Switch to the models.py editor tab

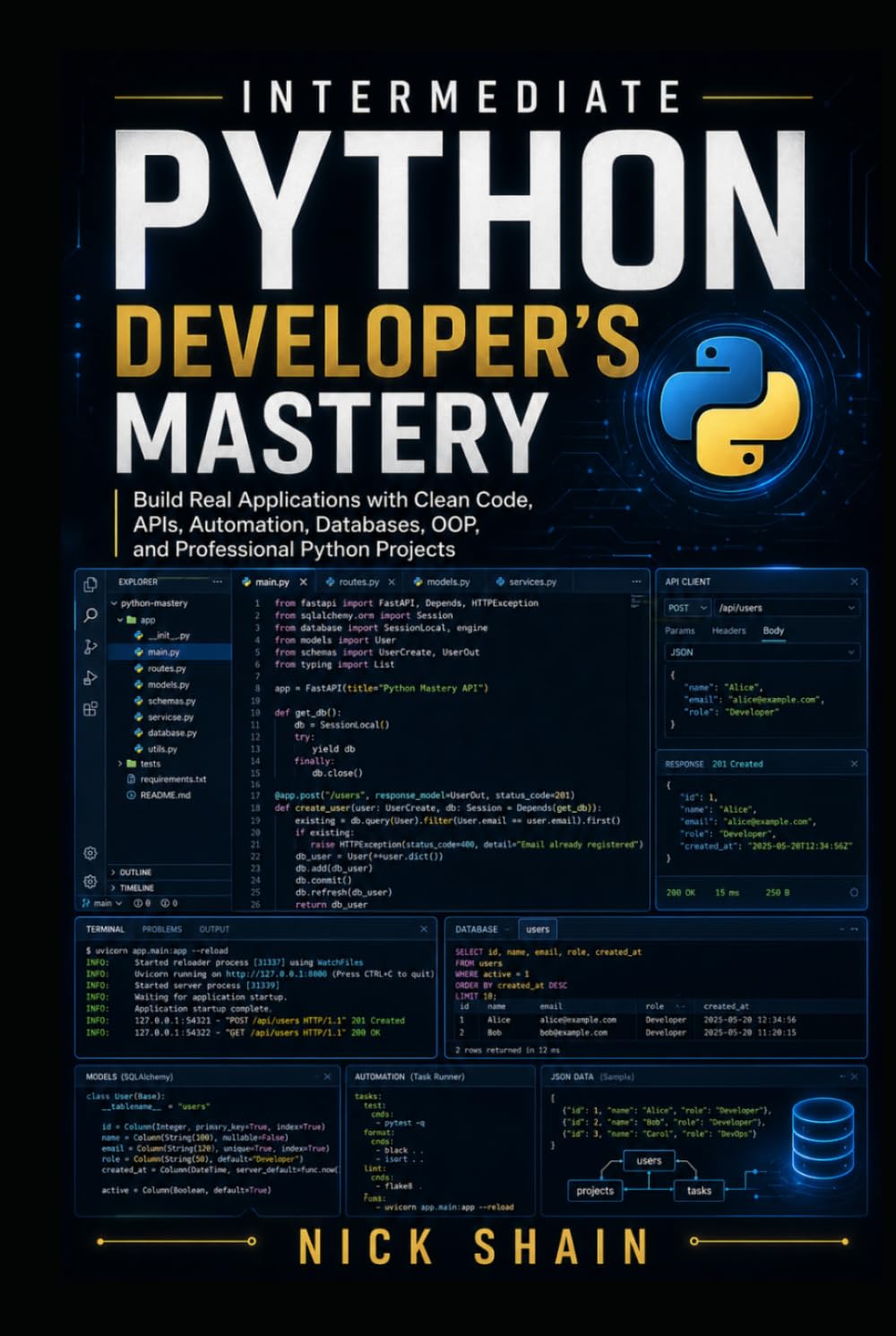(x=443, y=582)
